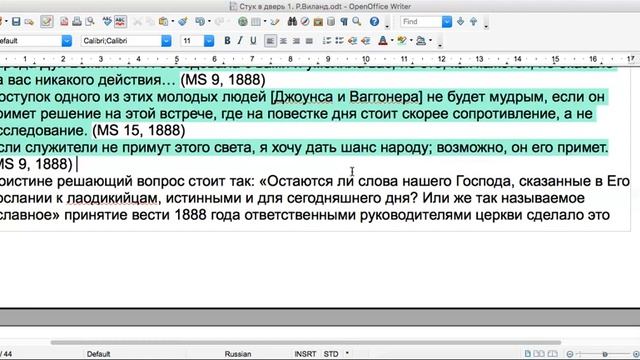Open Navigator compass icon
Viewport: 640px width, 360px height.
[305, 22]
